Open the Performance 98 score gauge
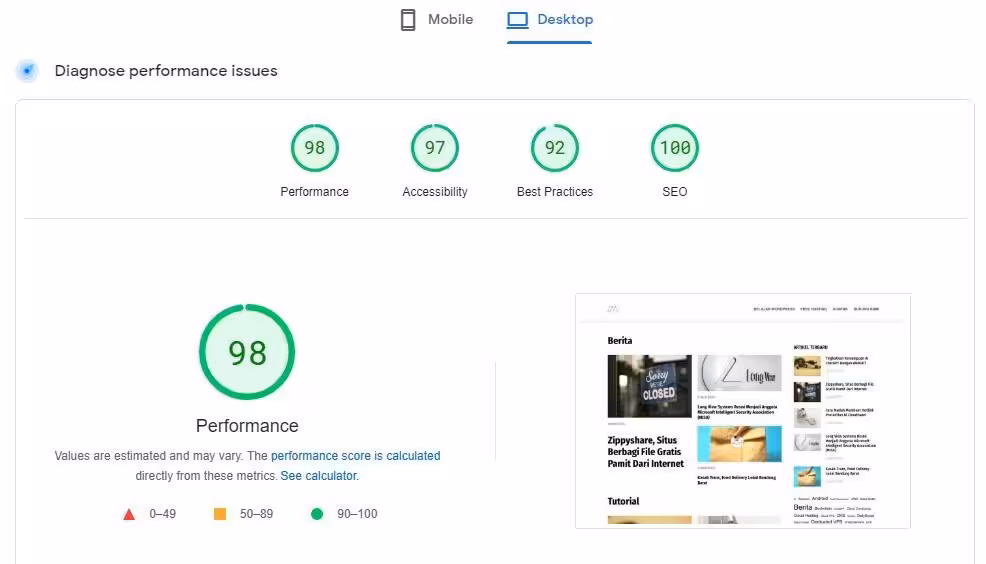Image resolution: width=986 pixels, height=564 pixels. coord(314,148)
